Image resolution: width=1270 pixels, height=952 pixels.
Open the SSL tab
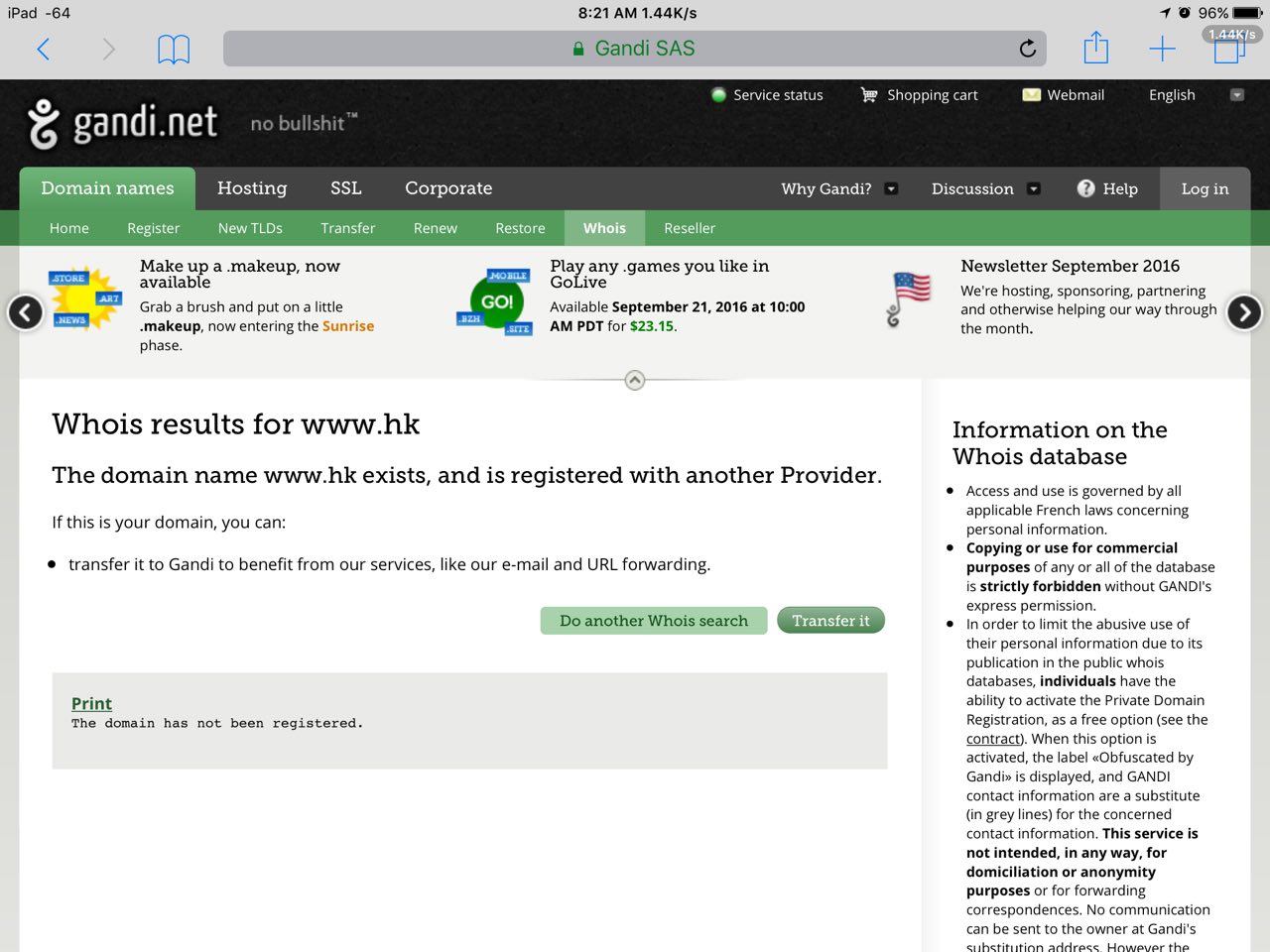(x=346, y=188)
